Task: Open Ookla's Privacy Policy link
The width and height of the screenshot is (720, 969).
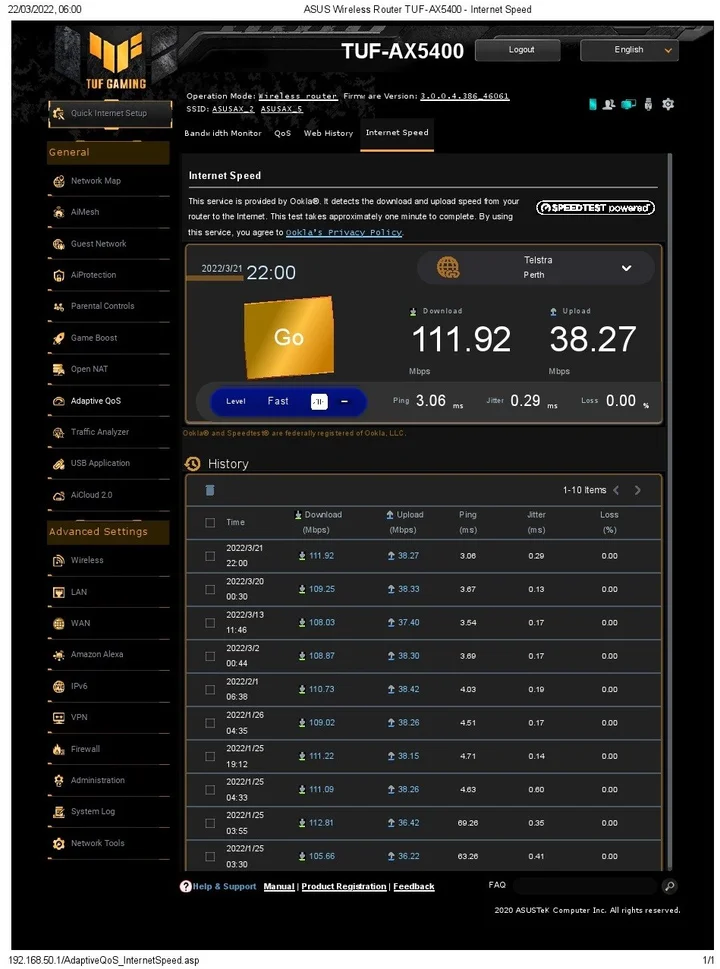Action: [x=343, y=232]
